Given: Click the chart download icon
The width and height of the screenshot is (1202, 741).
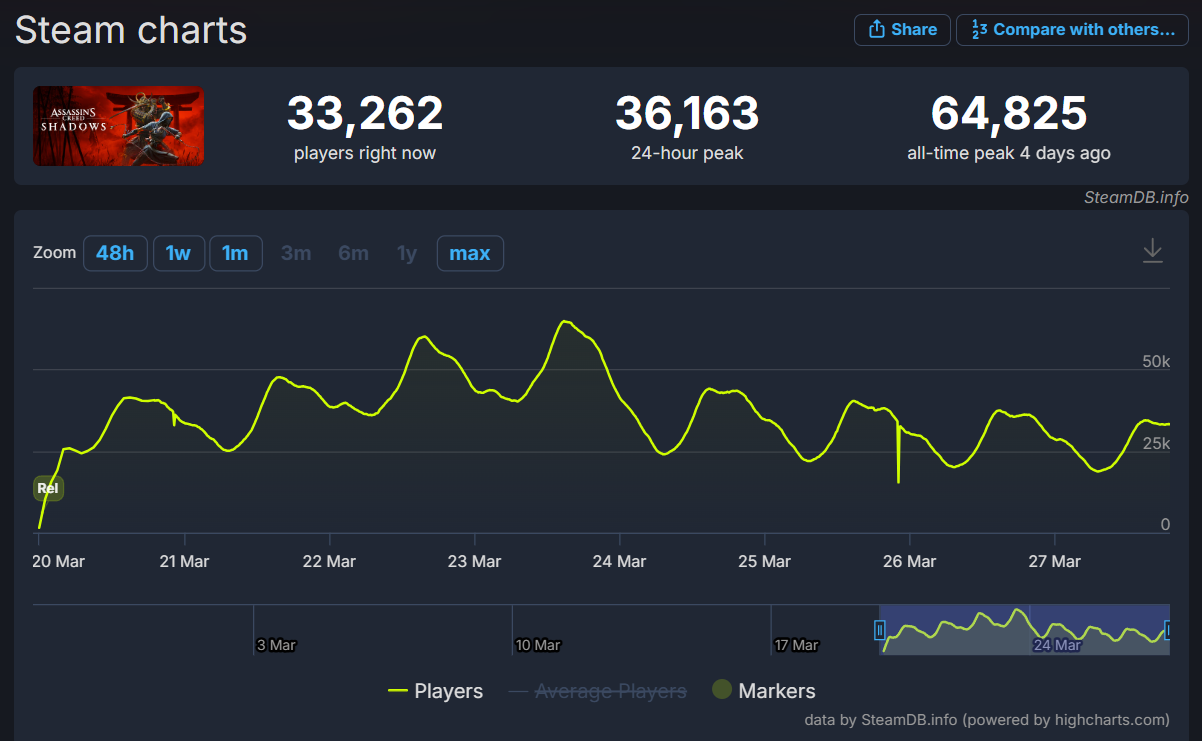Looking at the screenshot, I should tap(1153, 250).
